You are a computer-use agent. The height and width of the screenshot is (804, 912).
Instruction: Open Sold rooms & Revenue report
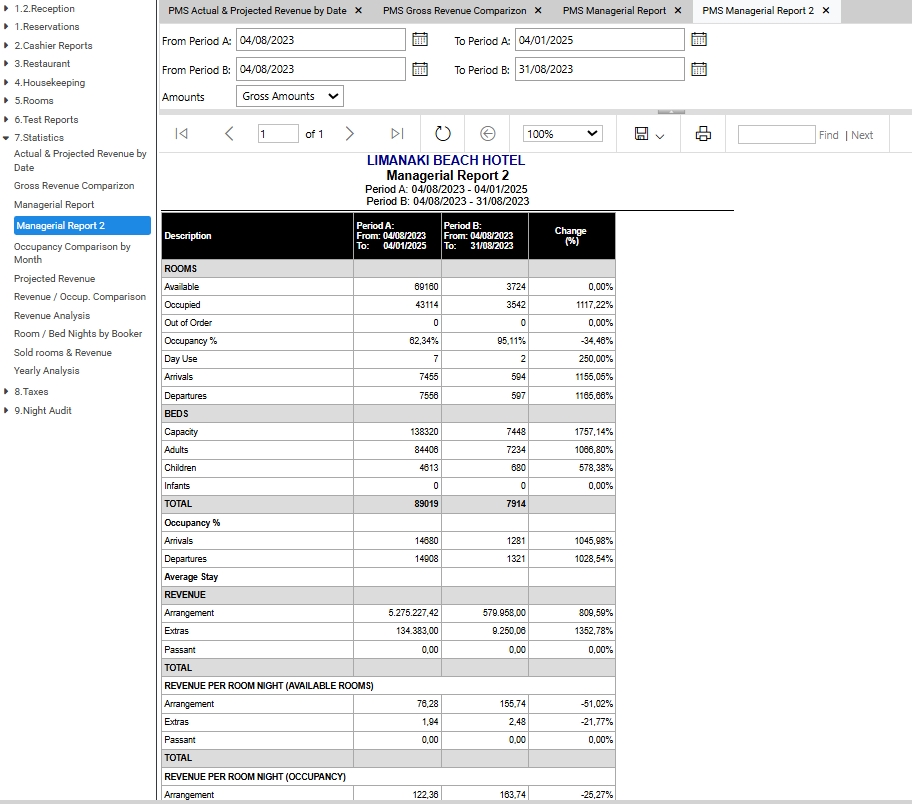coord(63,353)
